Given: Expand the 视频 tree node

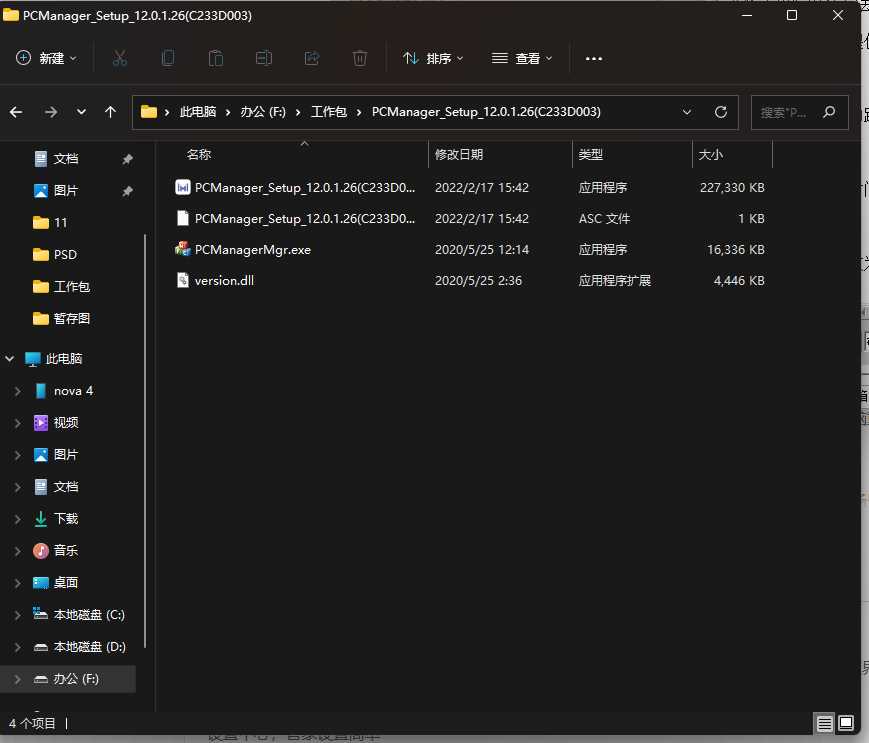Looking at the screenshot, I should coord(17,423).
